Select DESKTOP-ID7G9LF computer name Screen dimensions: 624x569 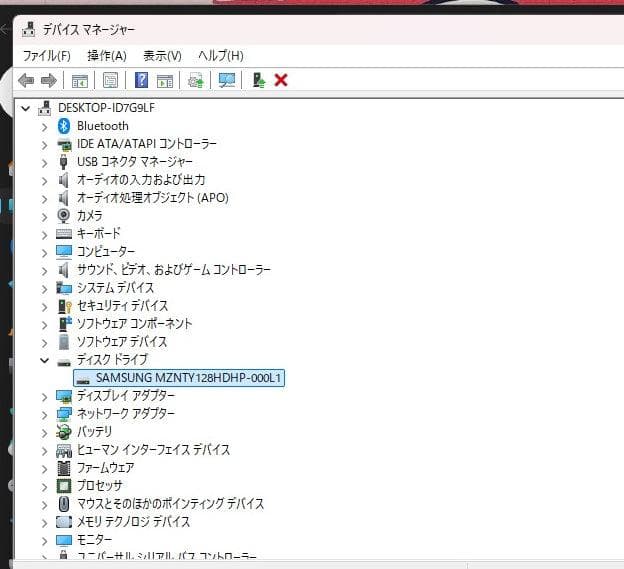click(106, 108)
